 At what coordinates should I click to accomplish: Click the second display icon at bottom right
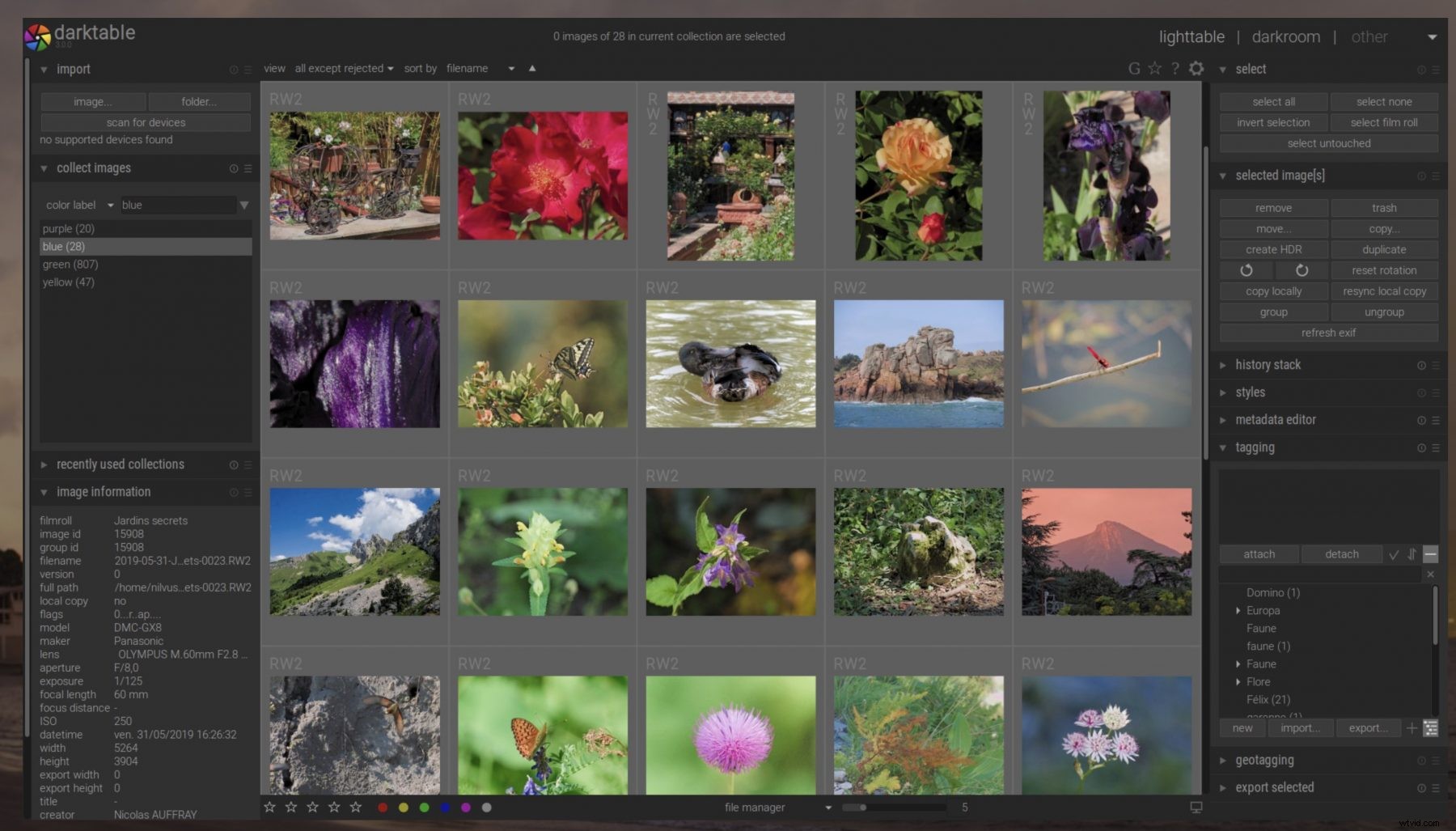tap(1196, 807)
